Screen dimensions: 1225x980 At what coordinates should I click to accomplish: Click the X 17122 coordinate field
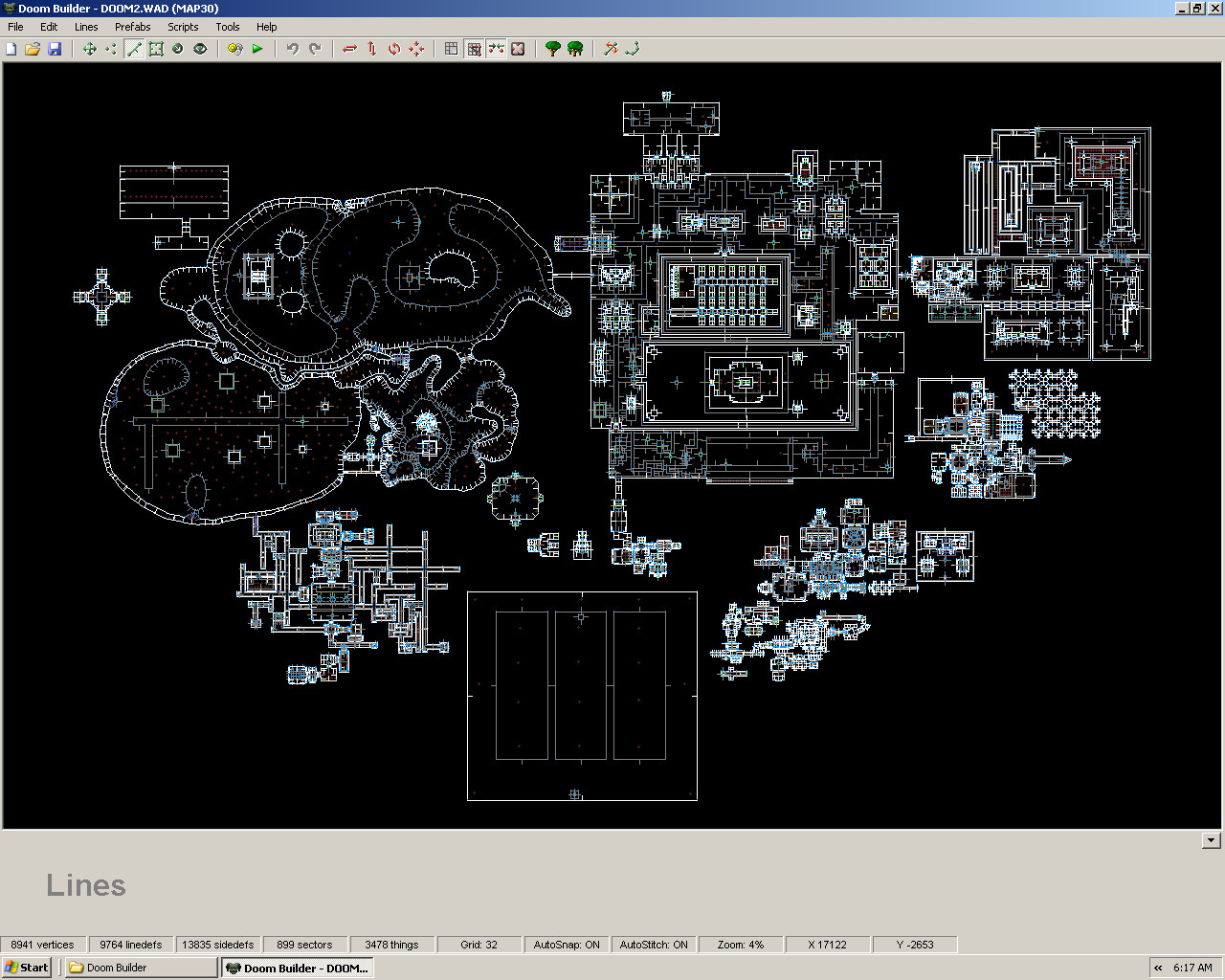[x=828, y=945]
